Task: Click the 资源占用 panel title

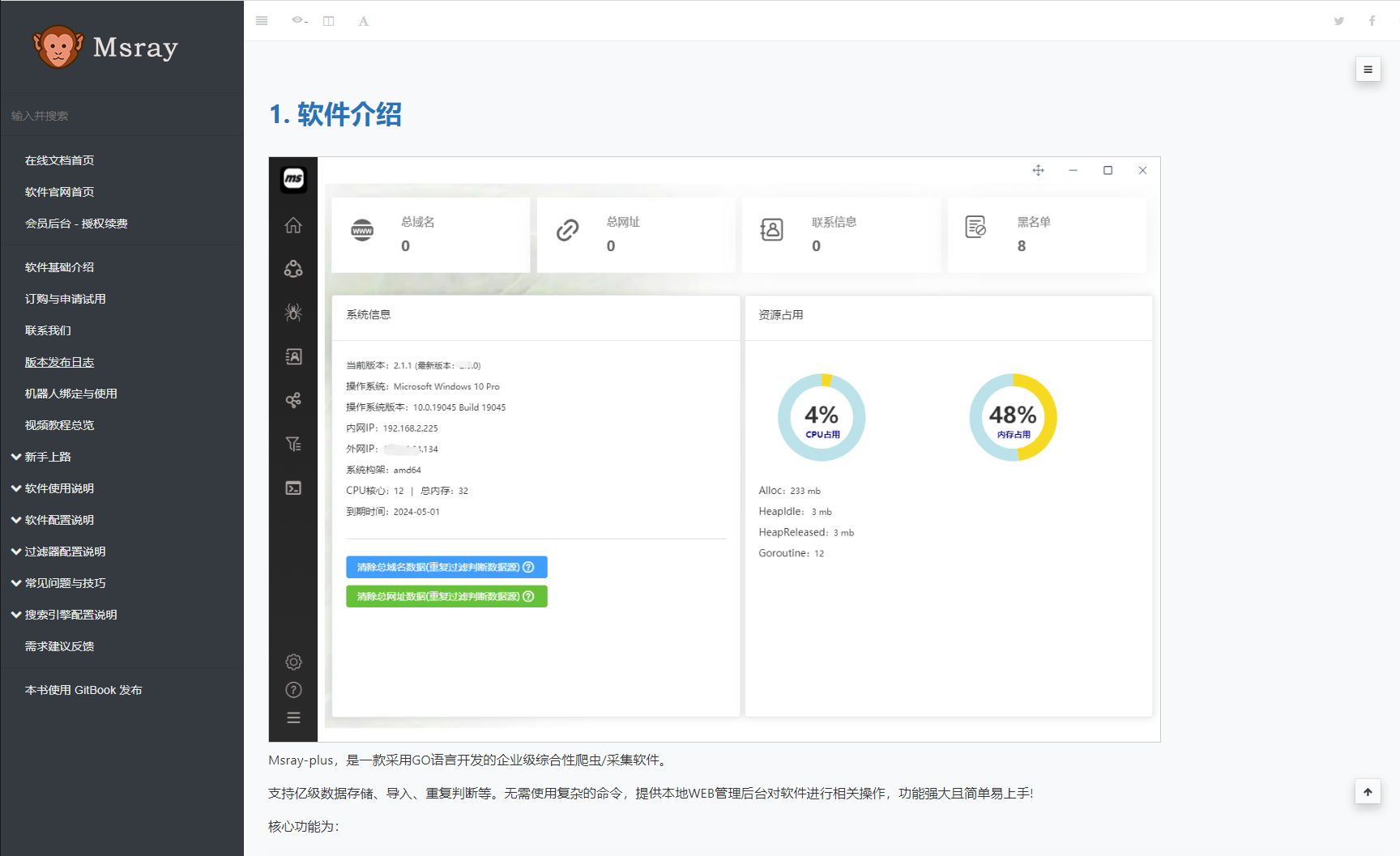Action: [x=781, y=315]
